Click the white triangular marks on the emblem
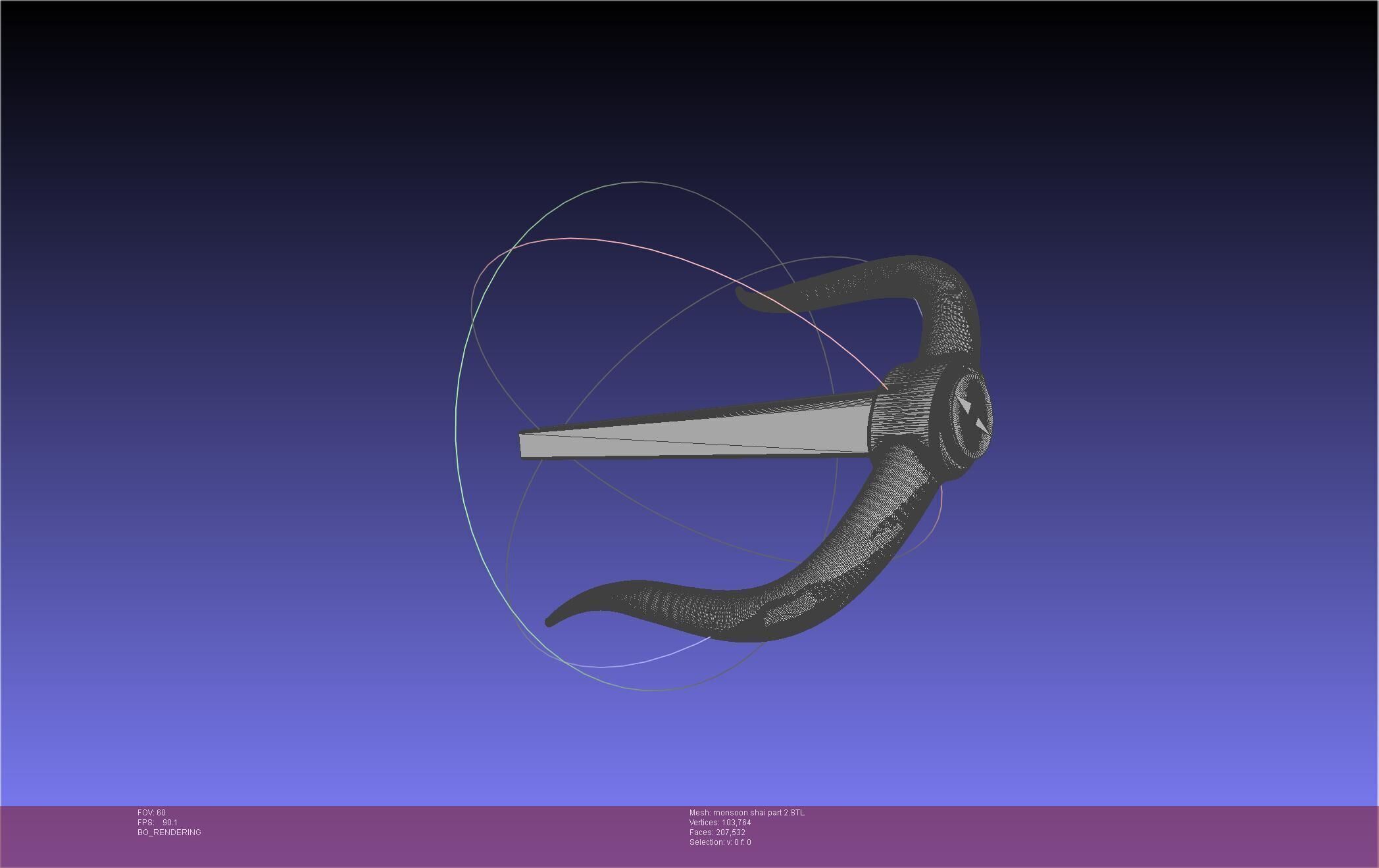Screen dimensions: 1379x868 point(965,402)
